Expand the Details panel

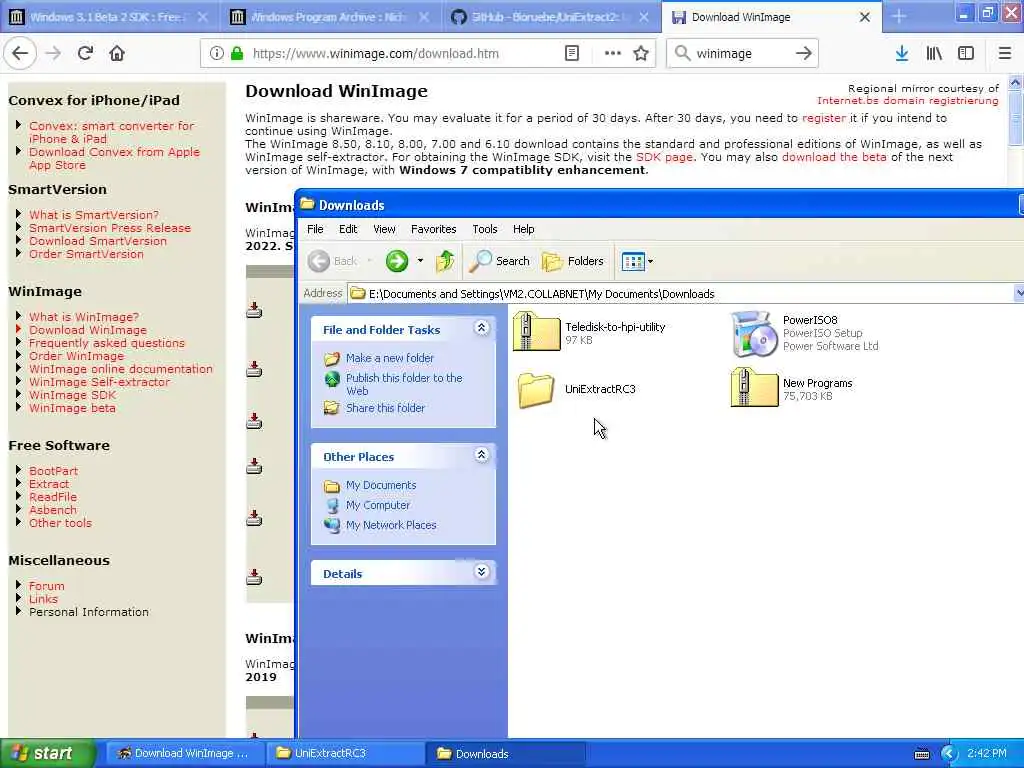coord(481,572)
